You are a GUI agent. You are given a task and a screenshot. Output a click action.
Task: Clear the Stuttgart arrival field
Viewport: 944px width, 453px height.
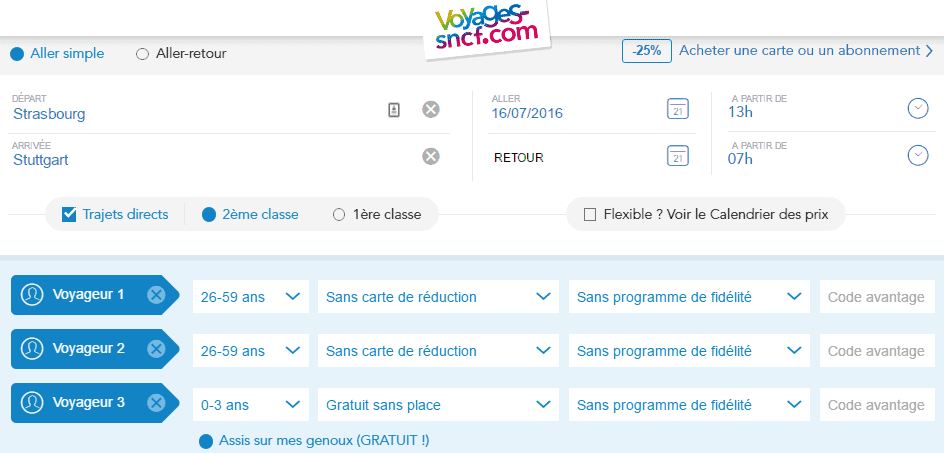[x=430, y=155]
